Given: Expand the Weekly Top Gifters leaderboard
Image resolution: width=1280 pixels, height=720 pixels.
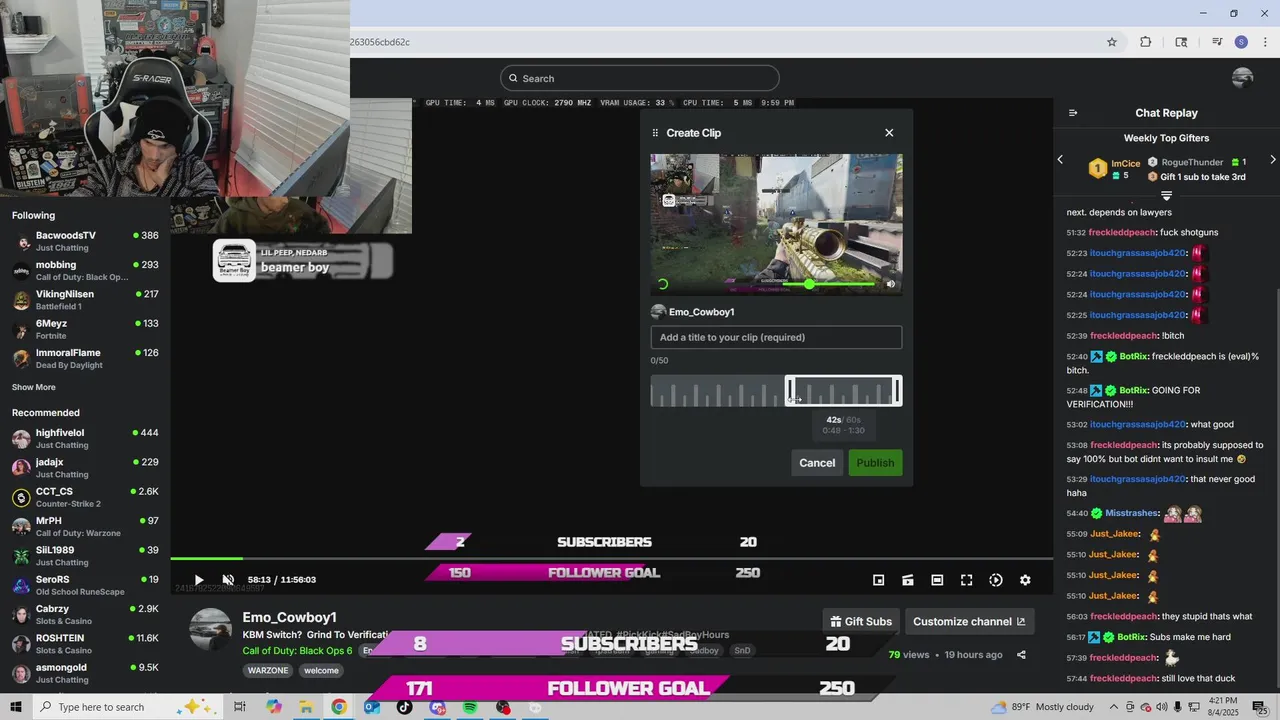Looking at the screenshot, I should coord(1166,196).
